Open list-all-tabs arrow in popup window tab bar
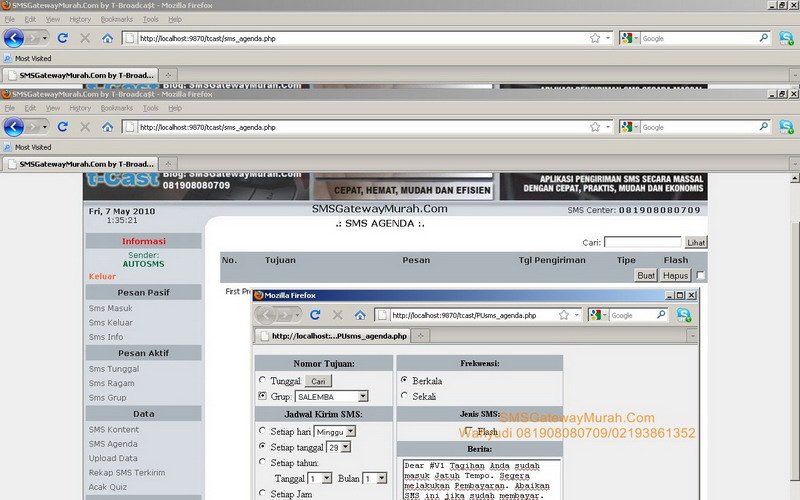The height and width of the screenshot is (500, 800). tap(692, 336)
